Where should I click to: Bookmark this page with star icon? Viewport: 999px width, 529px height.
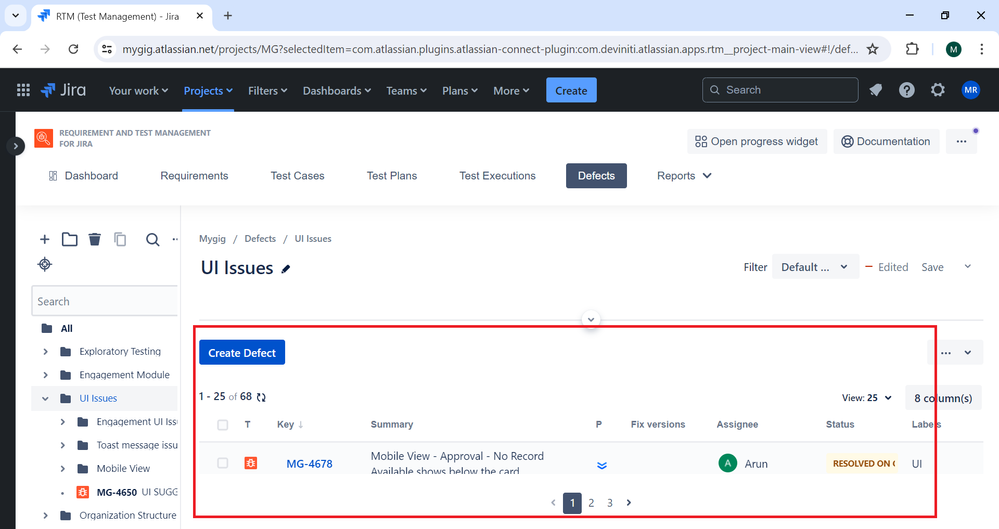[x=873, y=49]
